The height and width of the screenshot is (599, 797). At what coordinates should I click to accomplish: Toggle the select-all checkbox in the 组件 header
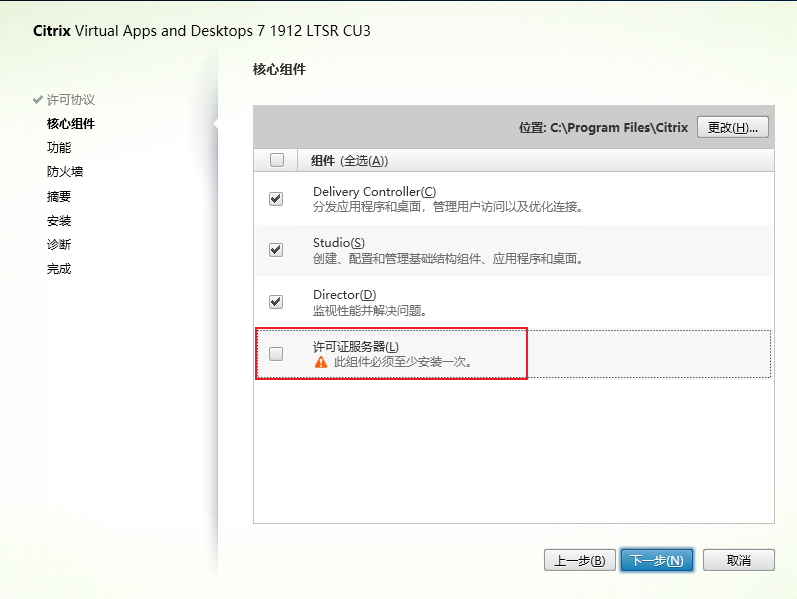pyautogui.click(x=277, y=160)
